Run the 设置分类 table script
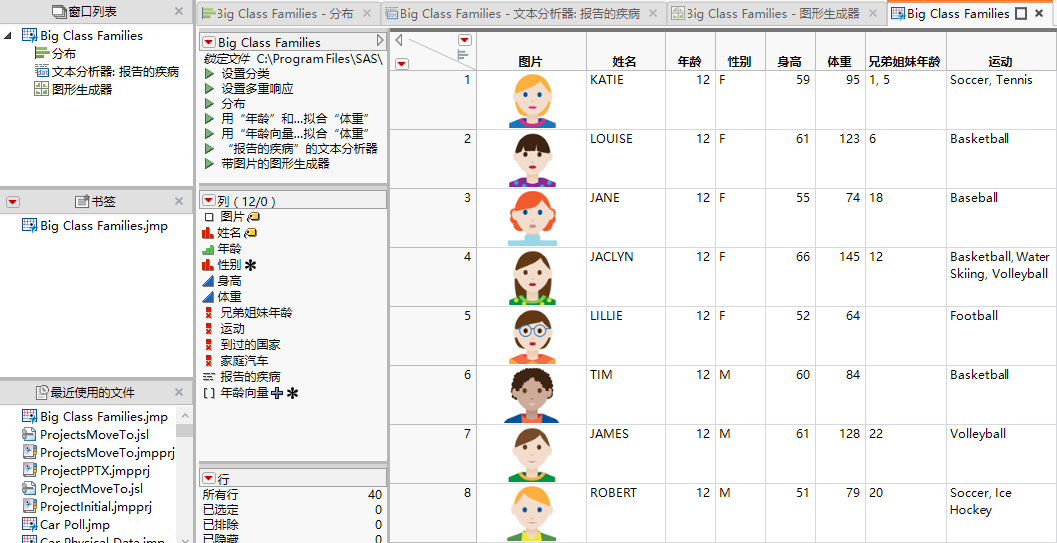This screenshot has height=543, width=1057. tap(209, 74)
